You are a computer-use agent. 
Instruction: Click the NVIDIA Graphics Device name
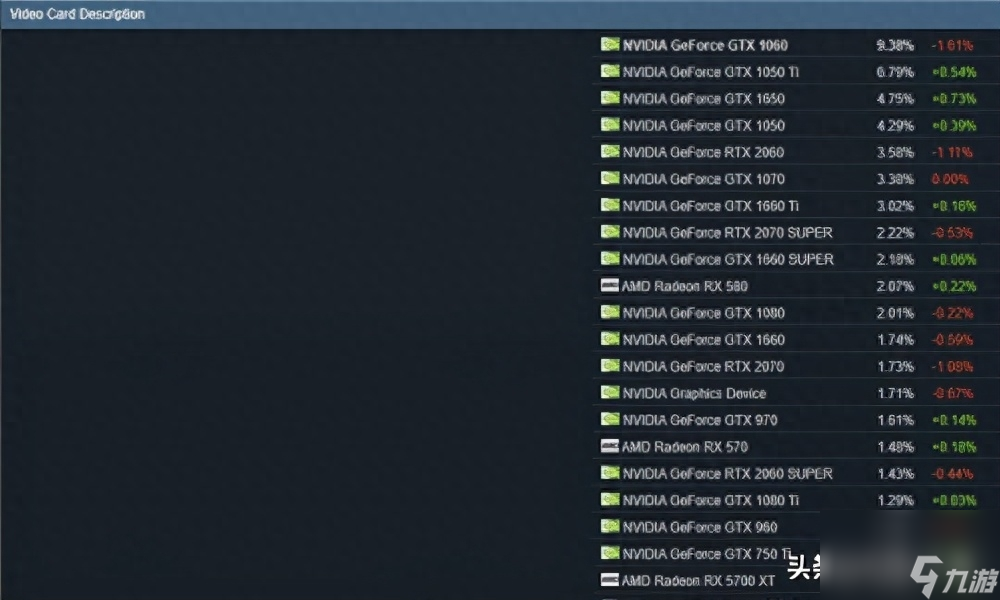click(x=694, y=393)
